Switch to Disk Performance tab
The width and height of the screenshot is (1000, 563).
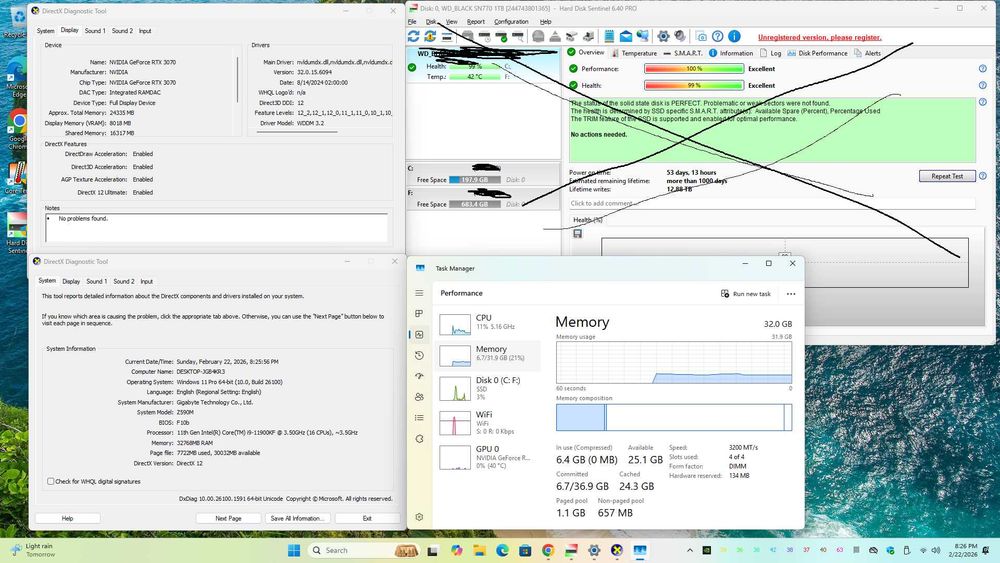pyautogui.click(x=818, y=53)
